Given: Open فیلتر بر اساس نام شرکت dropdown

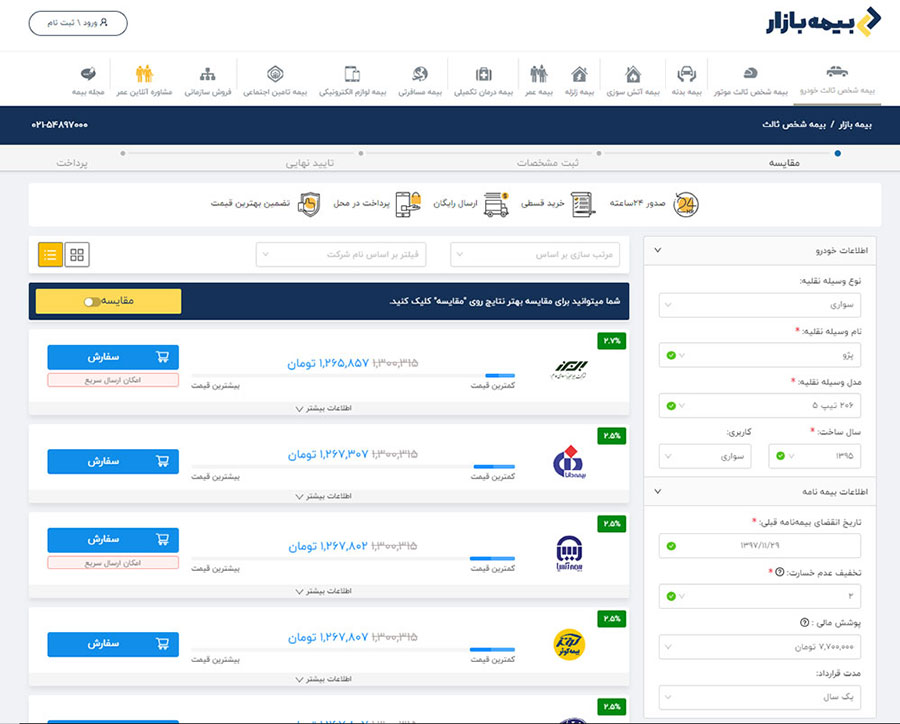Looking at the screenshot, I should pos(341,254).
